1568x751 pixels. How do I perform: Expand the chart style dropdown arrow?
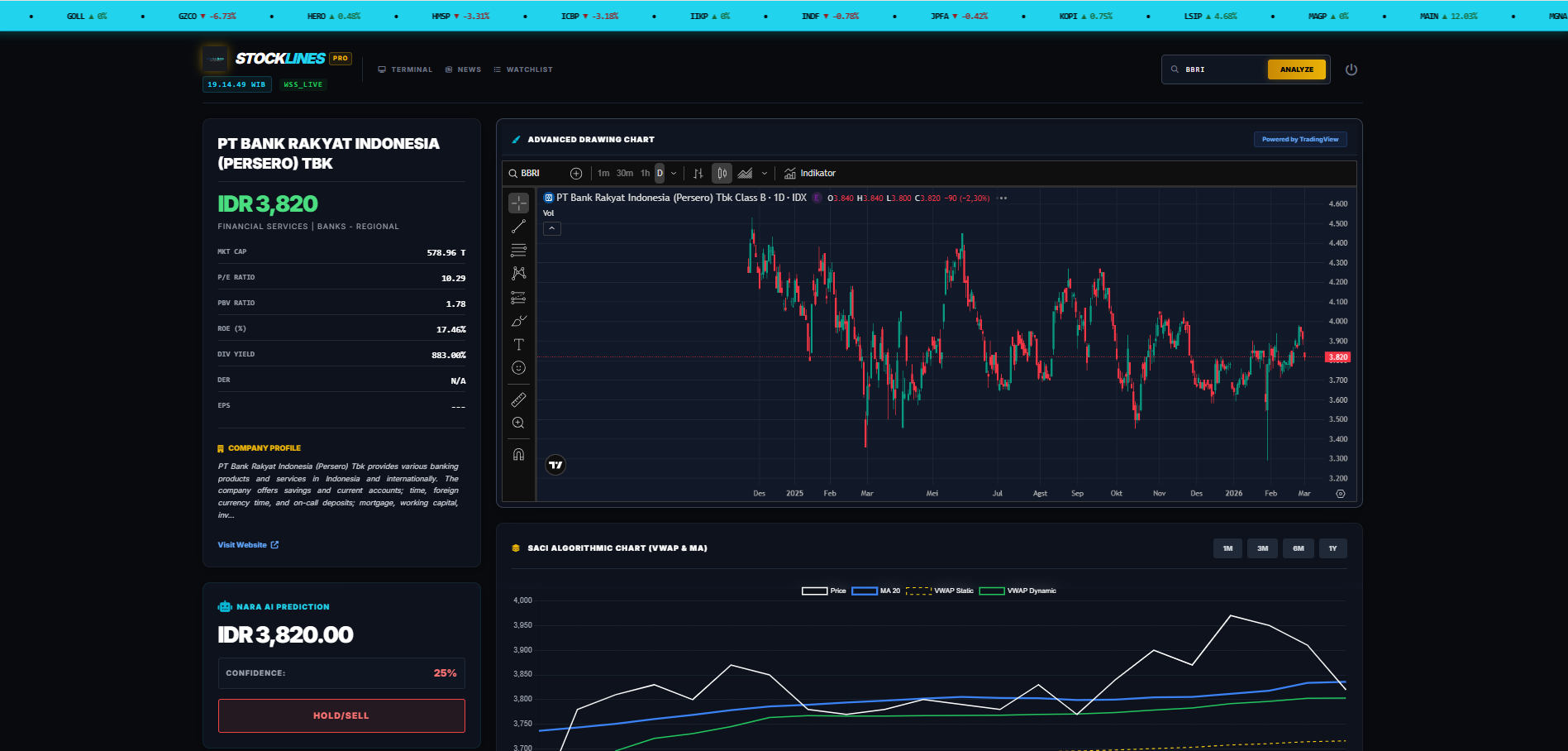point(765,173)
